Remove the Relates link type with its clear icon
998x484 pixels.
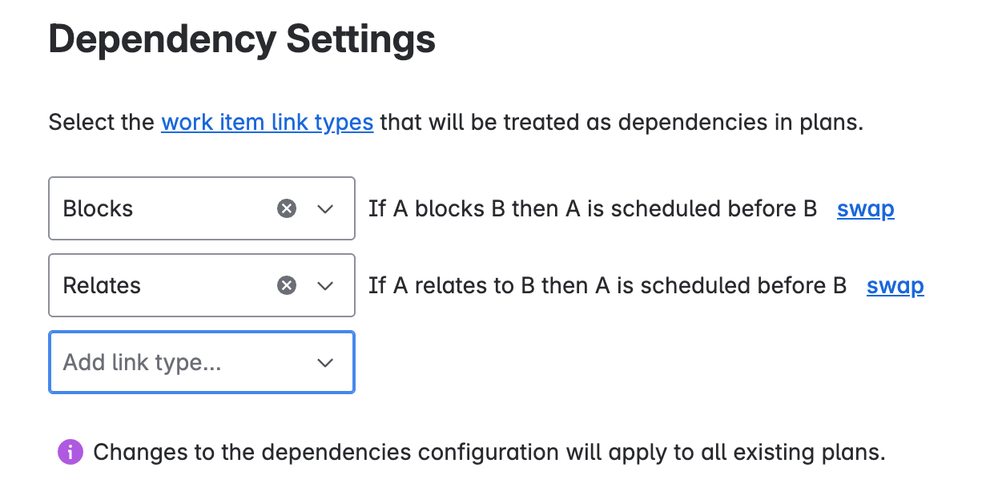286,285
